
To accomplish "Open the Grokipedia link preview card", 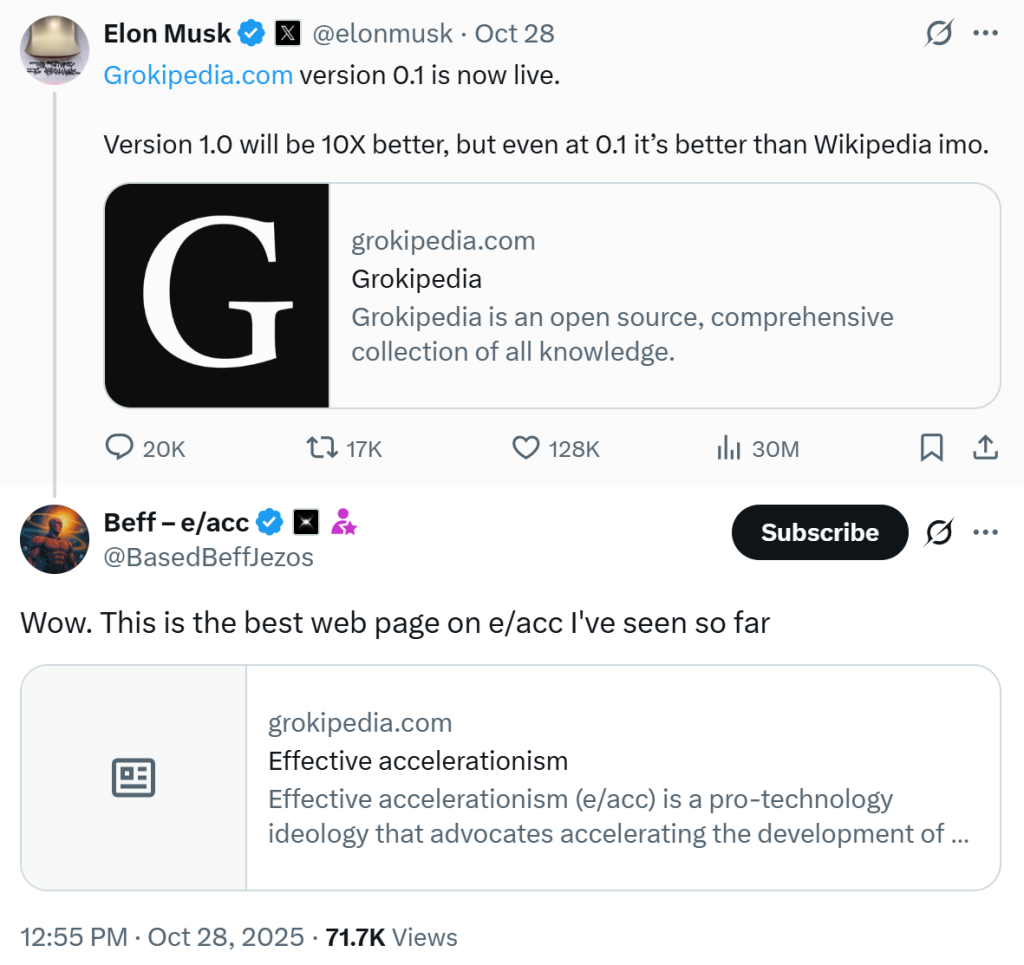I will (552, 296).
